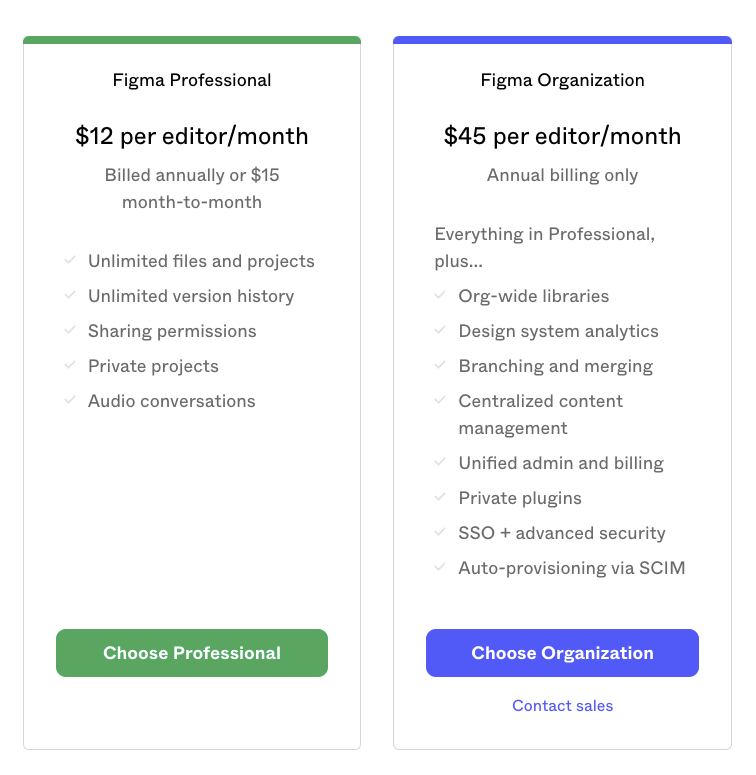Viewport: 756px width, 775px height.
Task: Click checkmark beside Design system analytics
Action: [440, 330]
